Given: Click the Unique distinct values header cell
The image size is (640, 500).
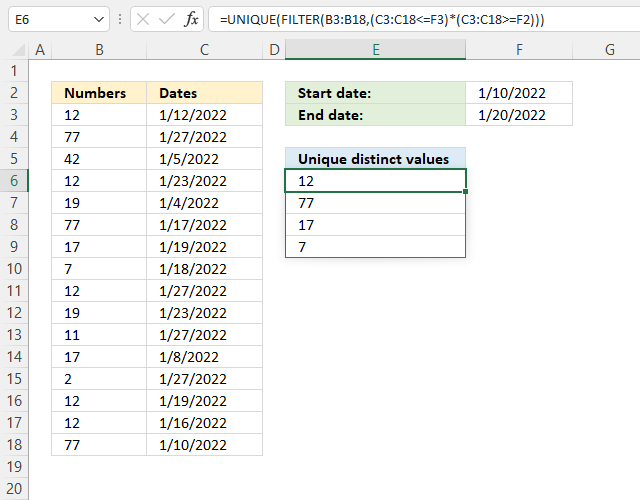Looking at the screenshot, I should point(376,159).
